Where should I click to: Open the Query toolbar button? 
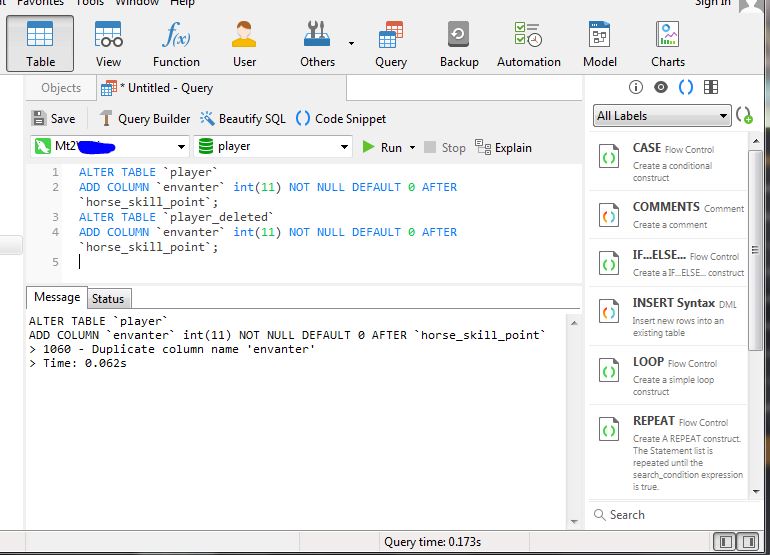tap(391, 43)
